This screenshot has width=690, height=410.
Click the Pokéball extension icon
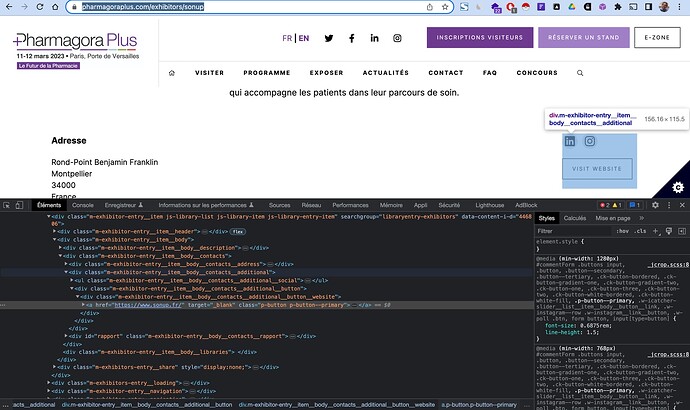coord(525,7)
